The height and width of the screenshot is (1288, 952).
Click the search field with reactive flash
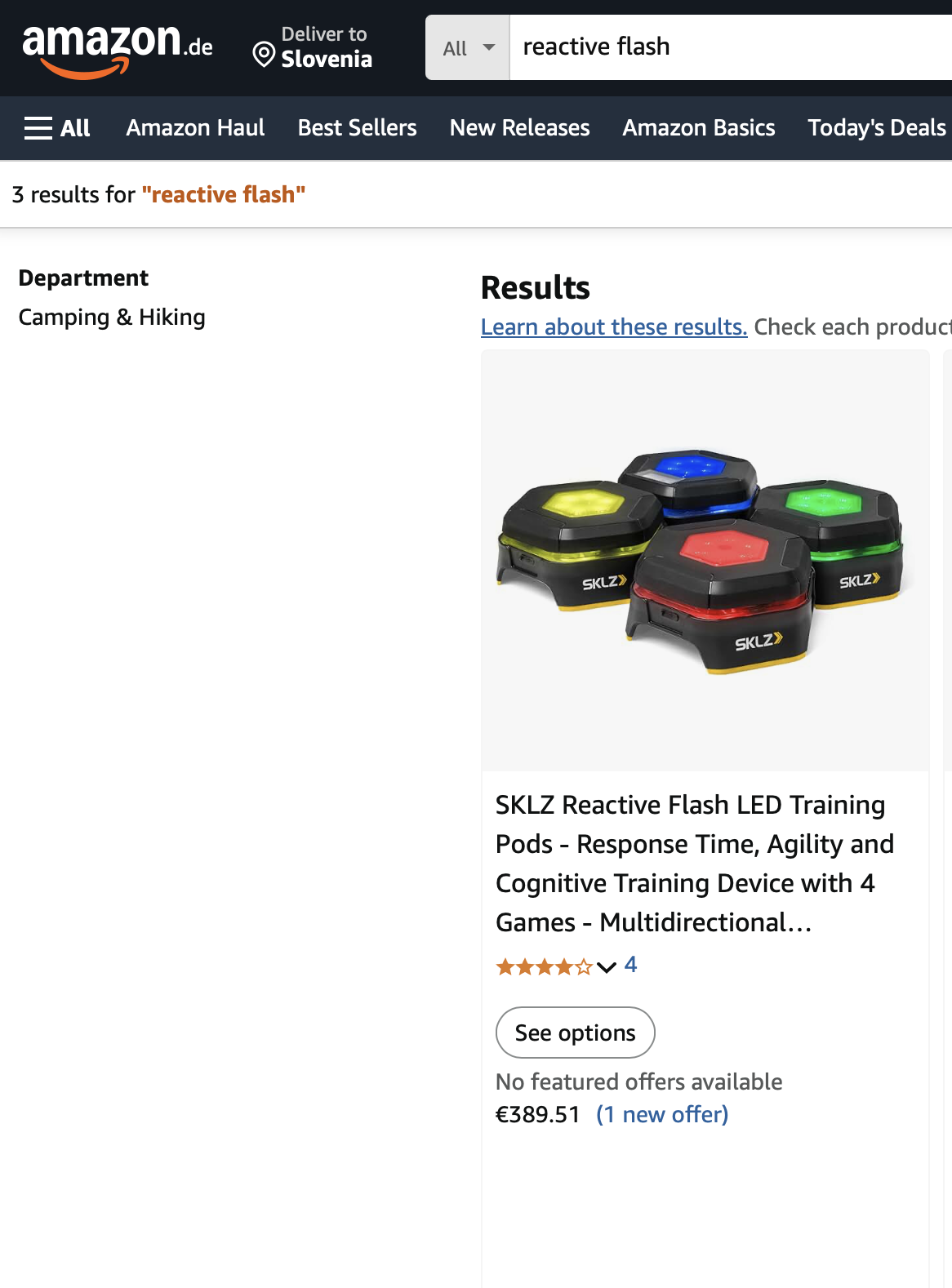pyautogui.click(x=731, y=47)
